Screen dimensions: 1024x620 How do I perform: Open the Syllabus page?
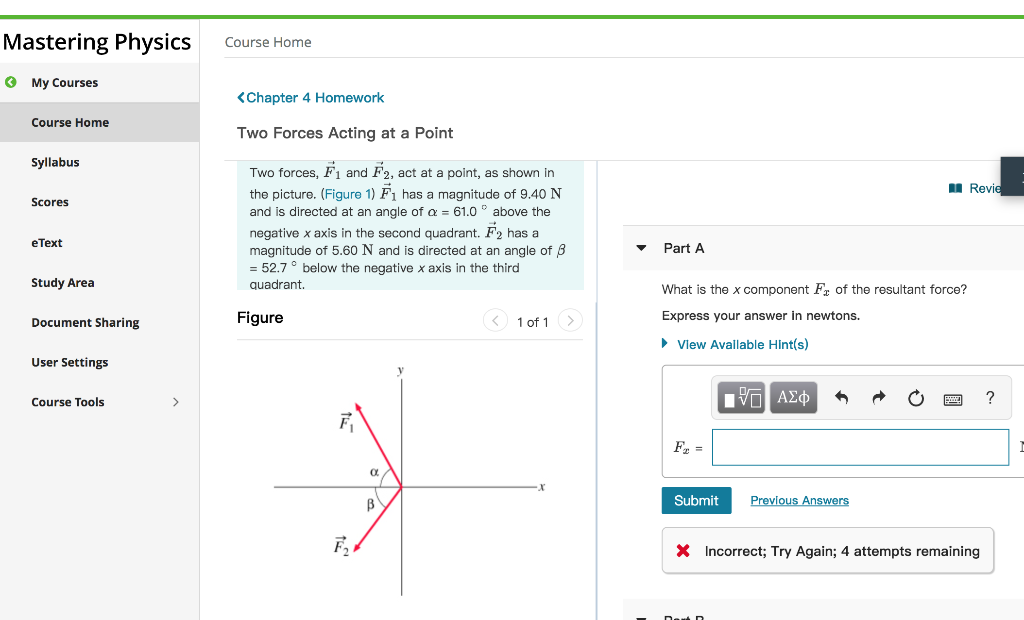point(55,162)
